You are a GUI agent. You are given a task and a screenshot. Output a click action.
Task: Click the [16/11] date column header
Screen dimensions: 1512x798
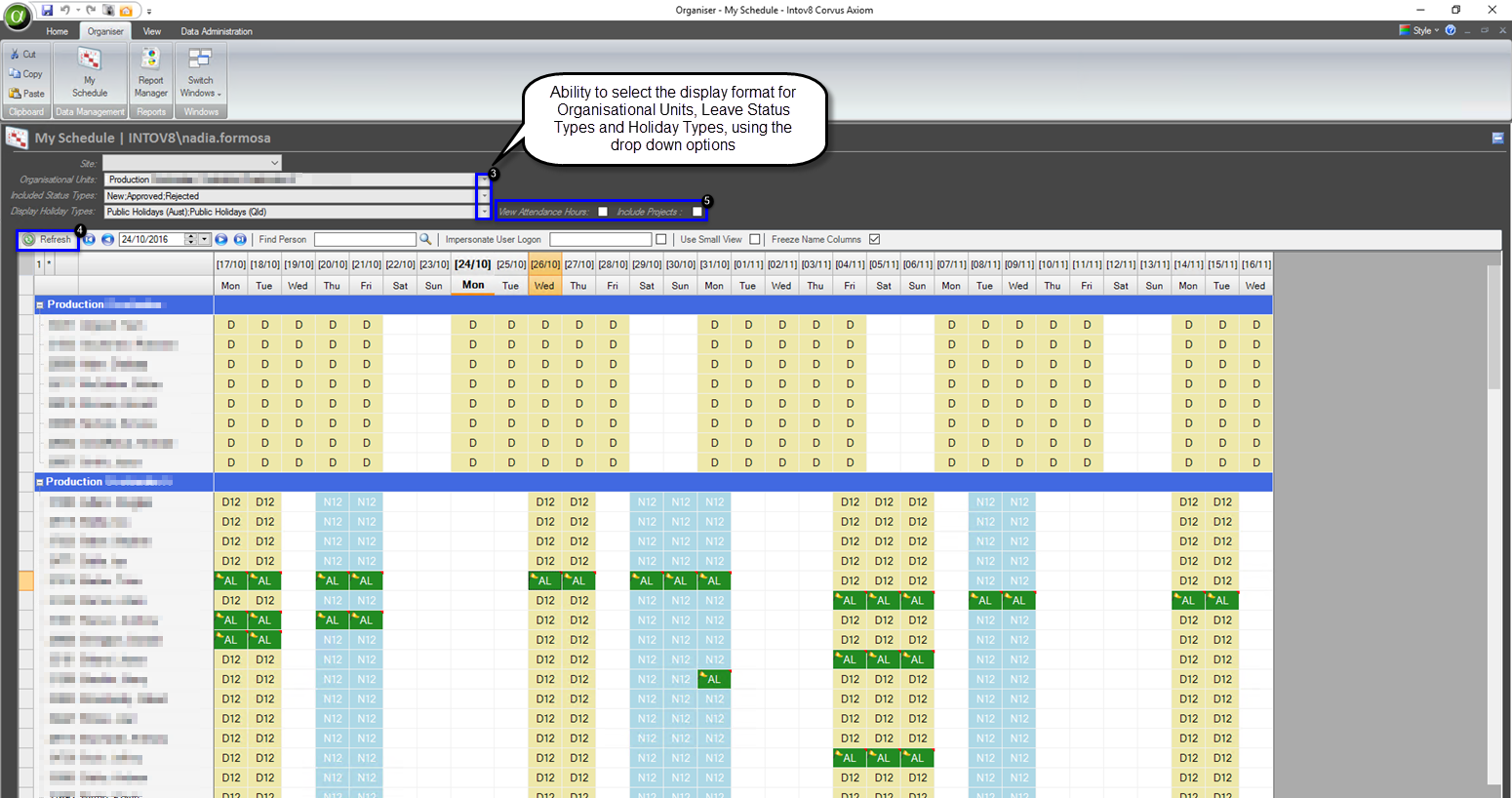coord(1256,264)
